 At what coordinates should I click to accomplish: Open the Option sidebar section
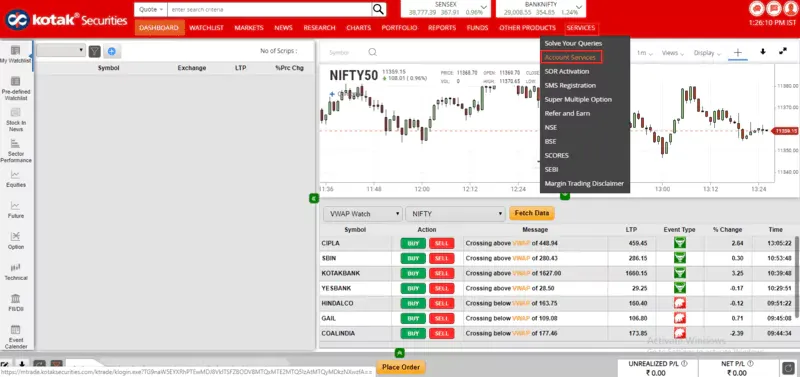(15, 241)
